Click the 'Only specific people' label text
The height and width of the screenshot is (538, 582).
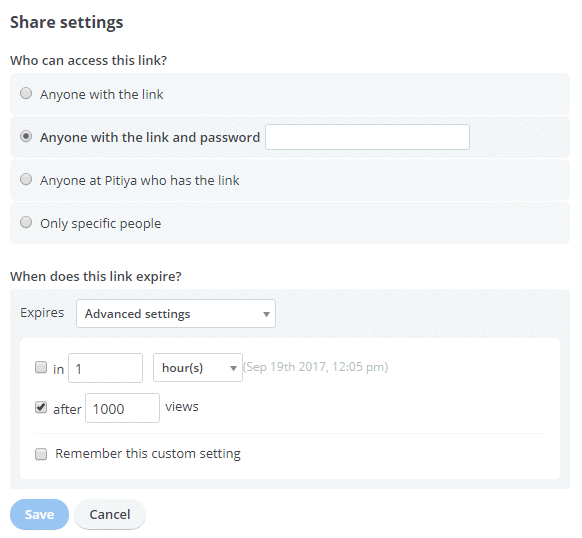click(x=101, y=224)
